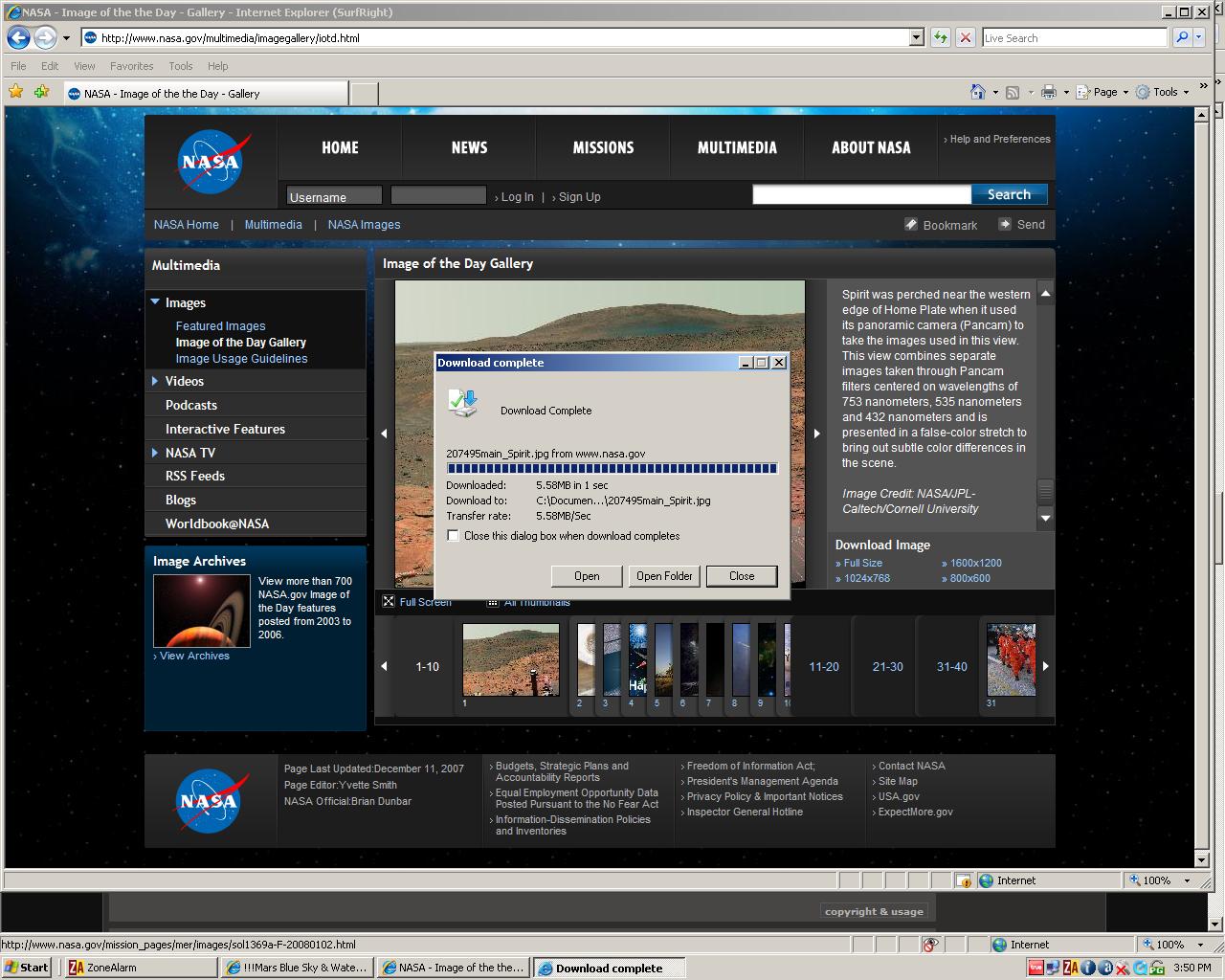Click the All Thumbnails grid icon
The image size is (1225, 980).
pos(493,602)
